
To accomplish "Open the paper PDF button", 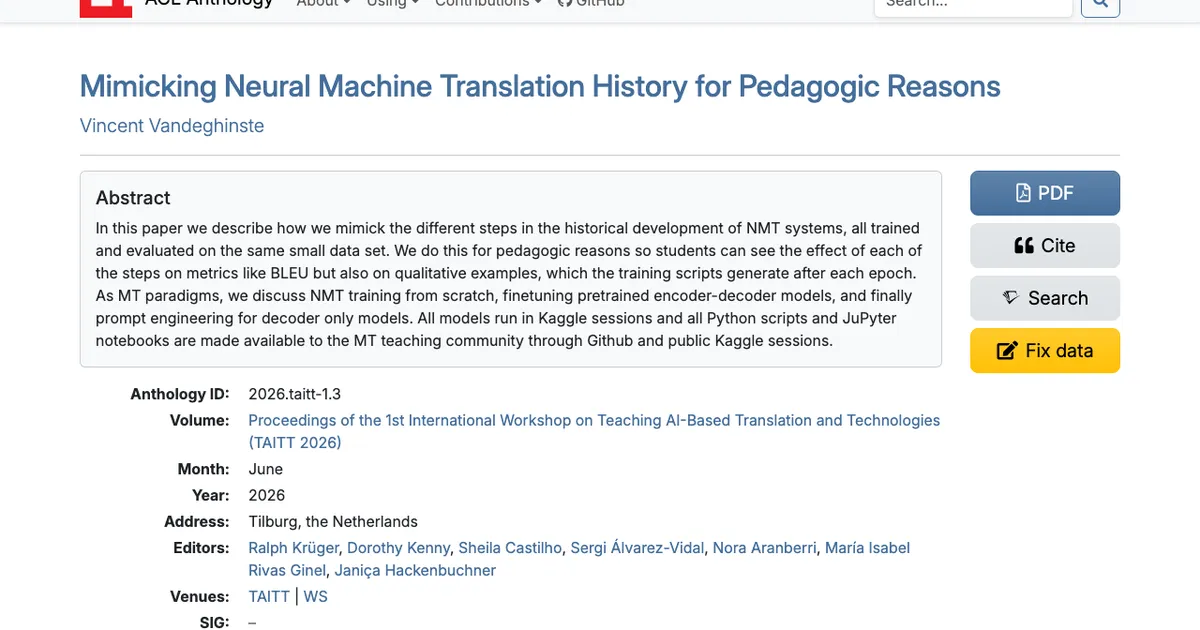I will [x=1045, y=193].
